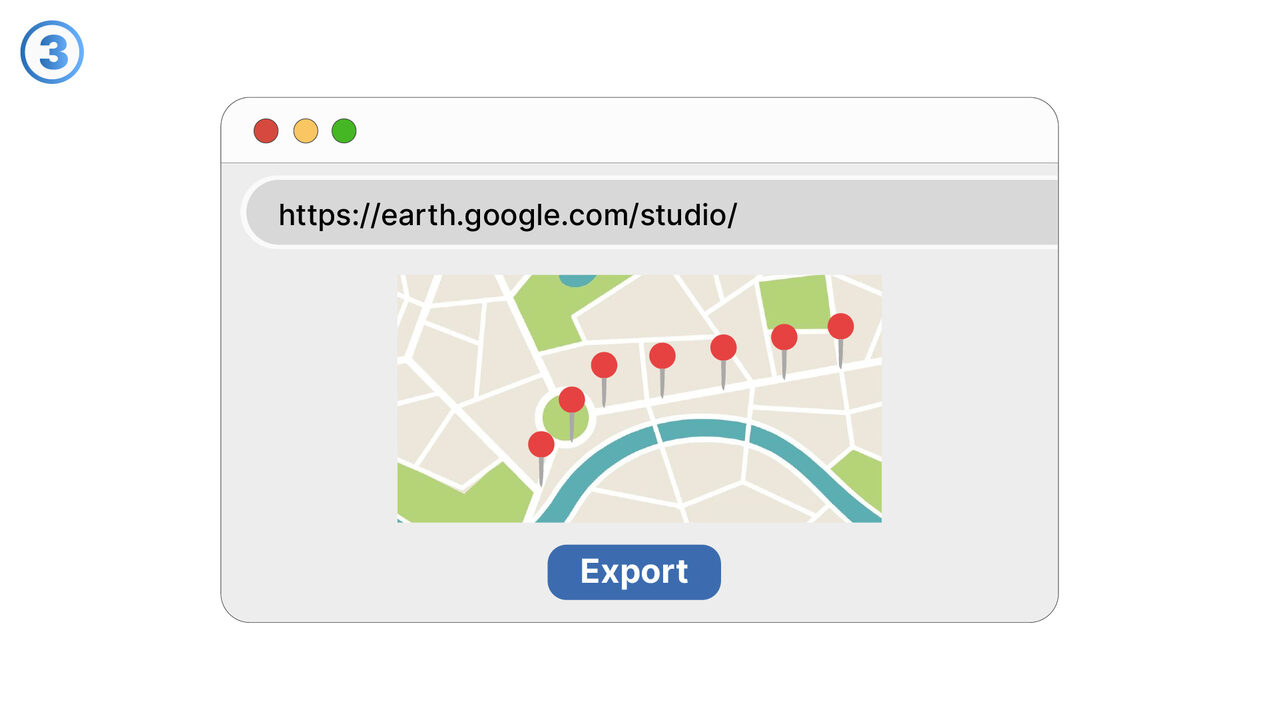Click the pin on the green roundabout
This screenshot has width=1279, height=720.
572,399
